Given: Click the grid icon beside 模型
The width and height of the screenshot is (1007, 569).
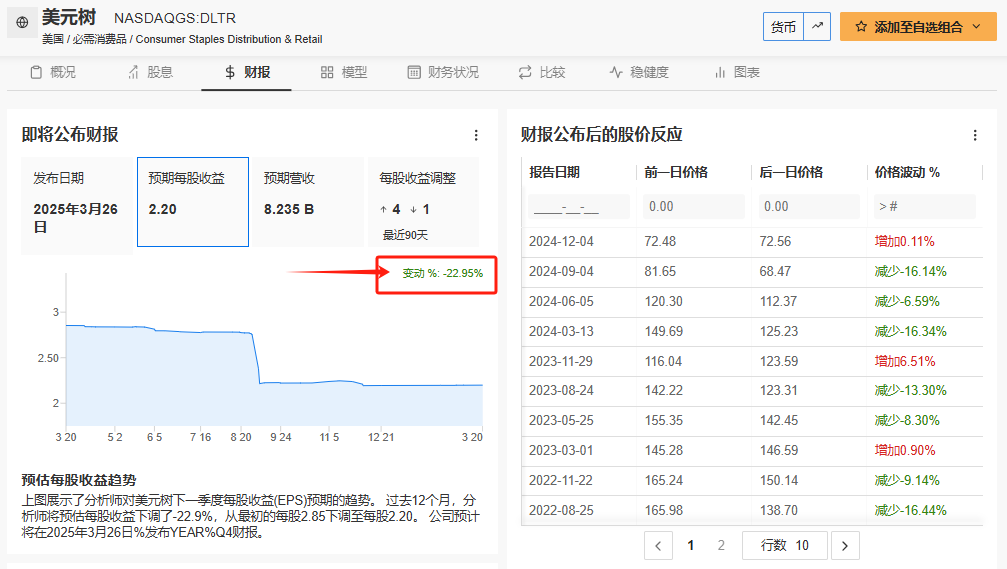Looking at the screenshot, I should click(x=327, y=73).
